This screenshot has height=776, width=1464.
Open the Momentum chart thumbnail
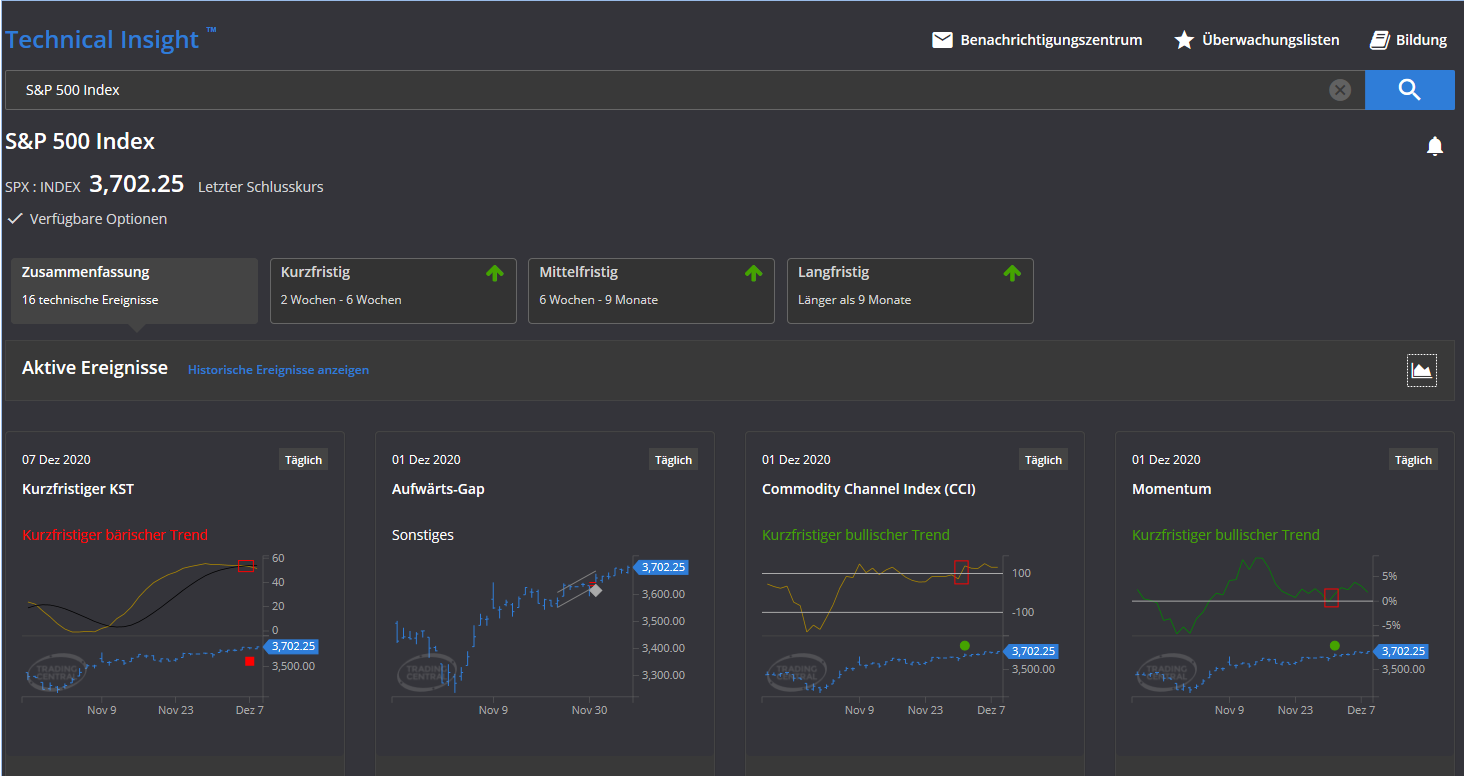(1280, 634)
